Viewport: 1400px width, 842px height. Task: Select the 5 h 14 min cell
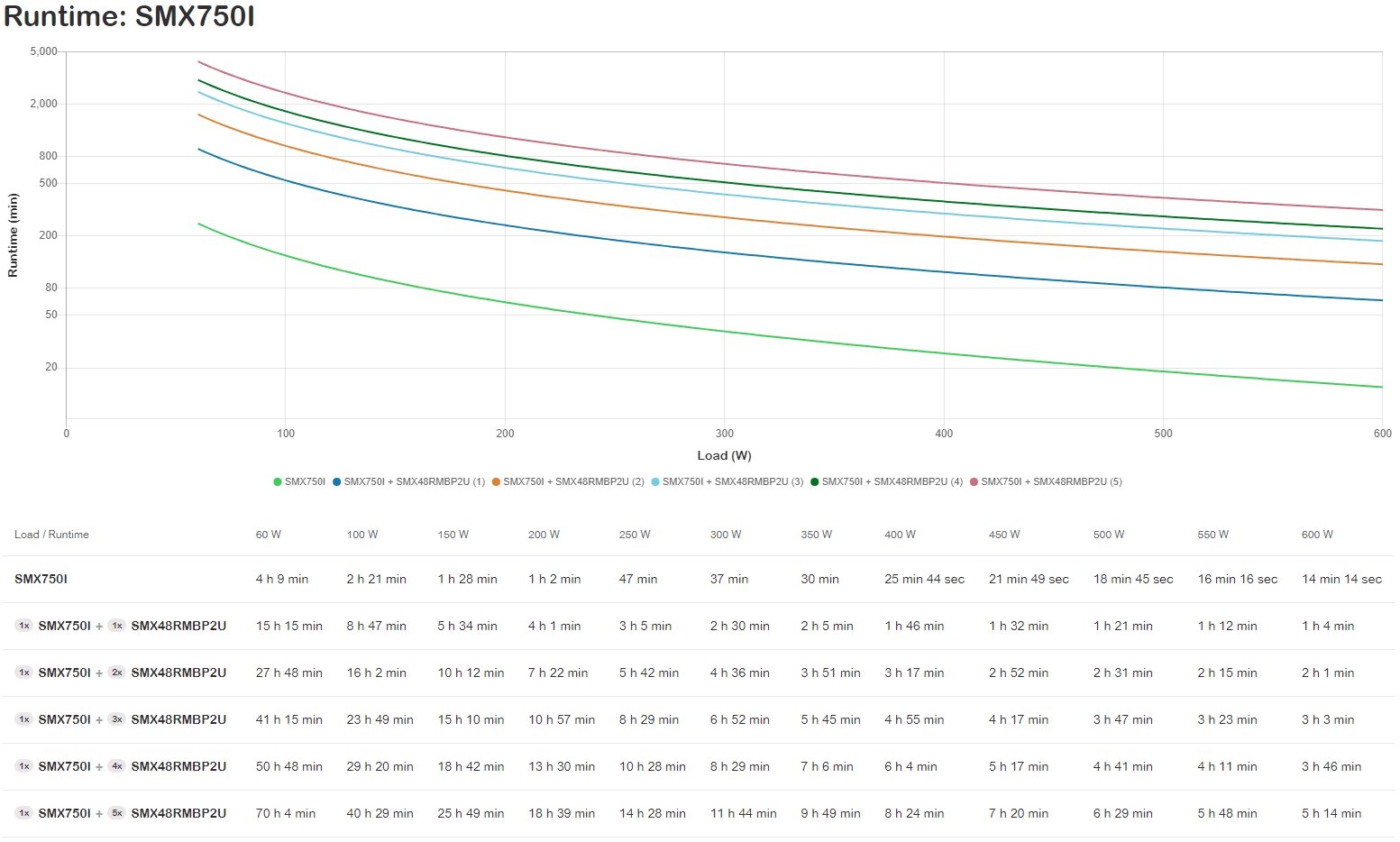pyautogui.click(x=1331, y=813)
